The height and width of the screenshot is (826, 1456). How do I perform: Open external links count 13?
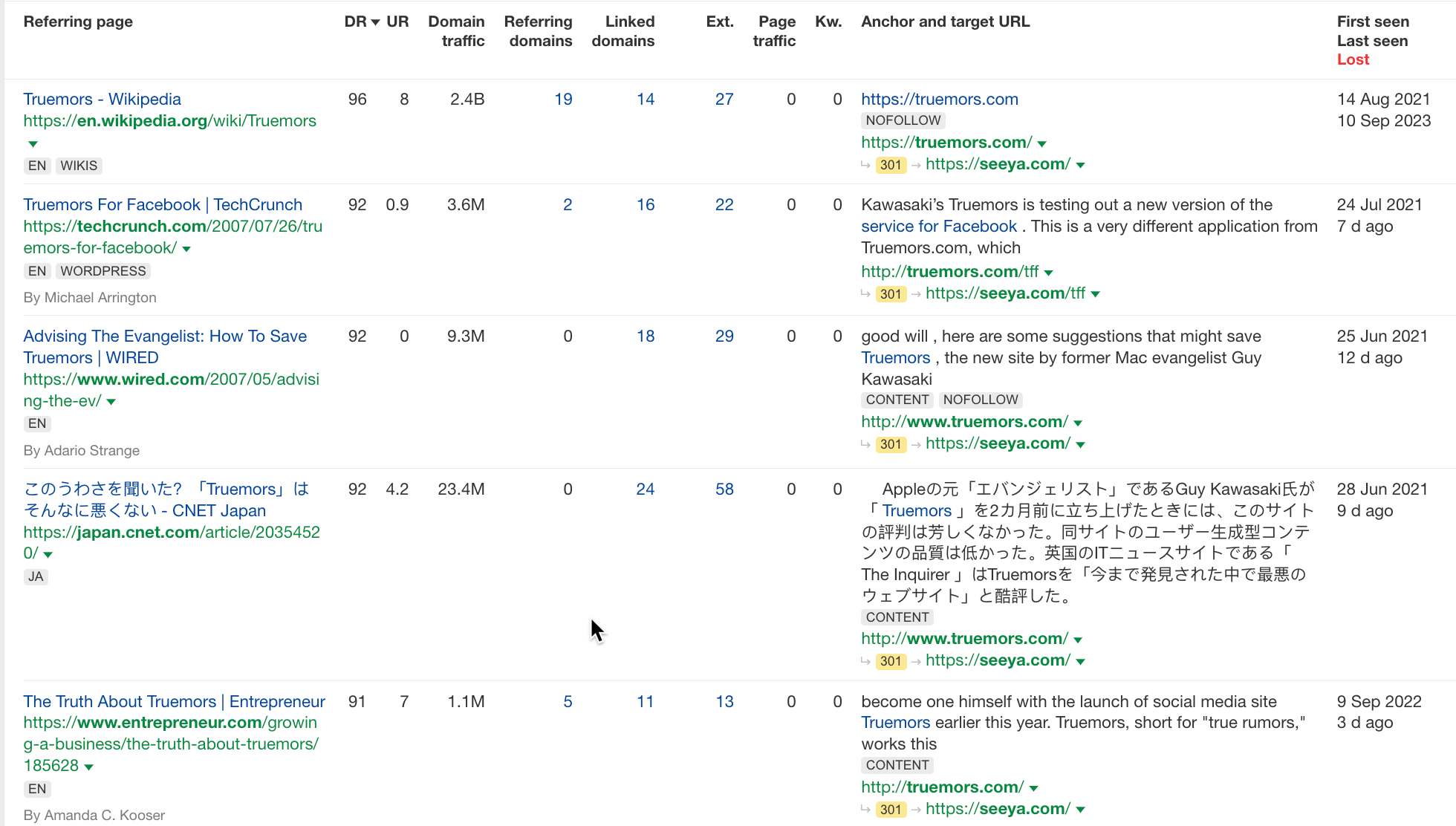724,701
